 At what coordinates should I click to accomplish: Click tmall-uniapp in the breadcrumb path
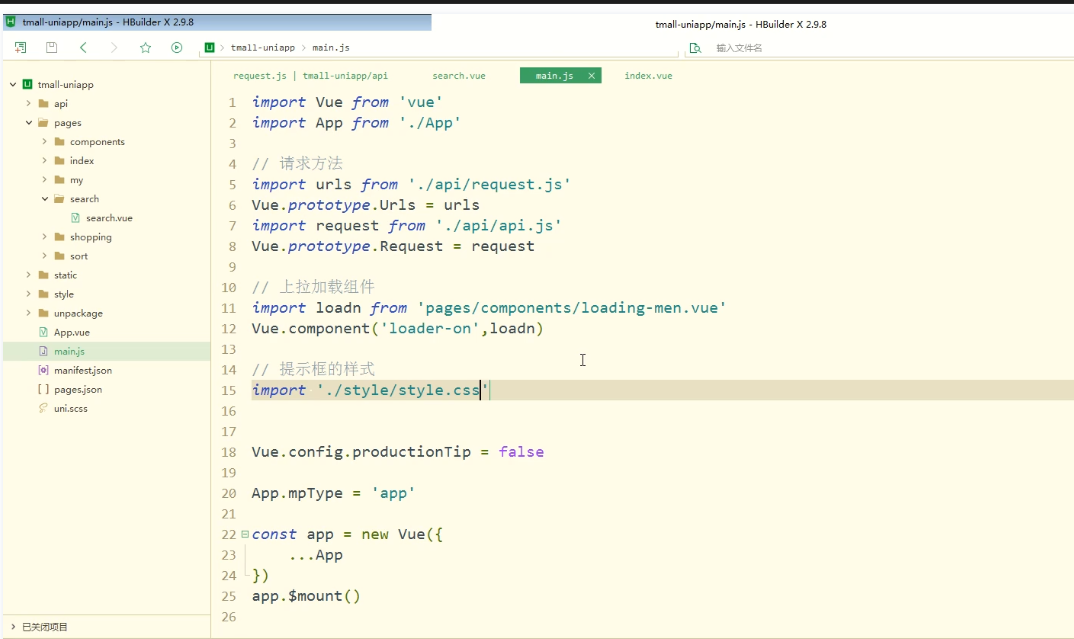(x=262, y=47)
